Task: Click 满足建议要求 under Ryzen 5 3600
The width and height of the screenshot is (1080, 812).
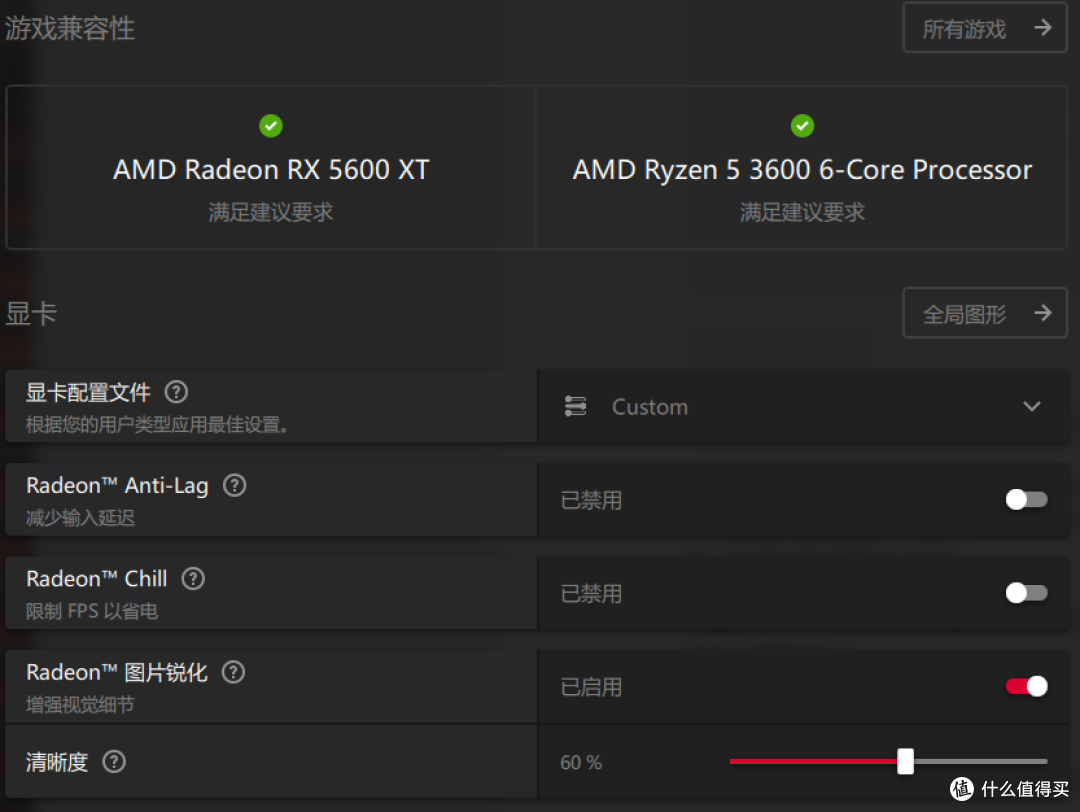Action: (802, 212)
